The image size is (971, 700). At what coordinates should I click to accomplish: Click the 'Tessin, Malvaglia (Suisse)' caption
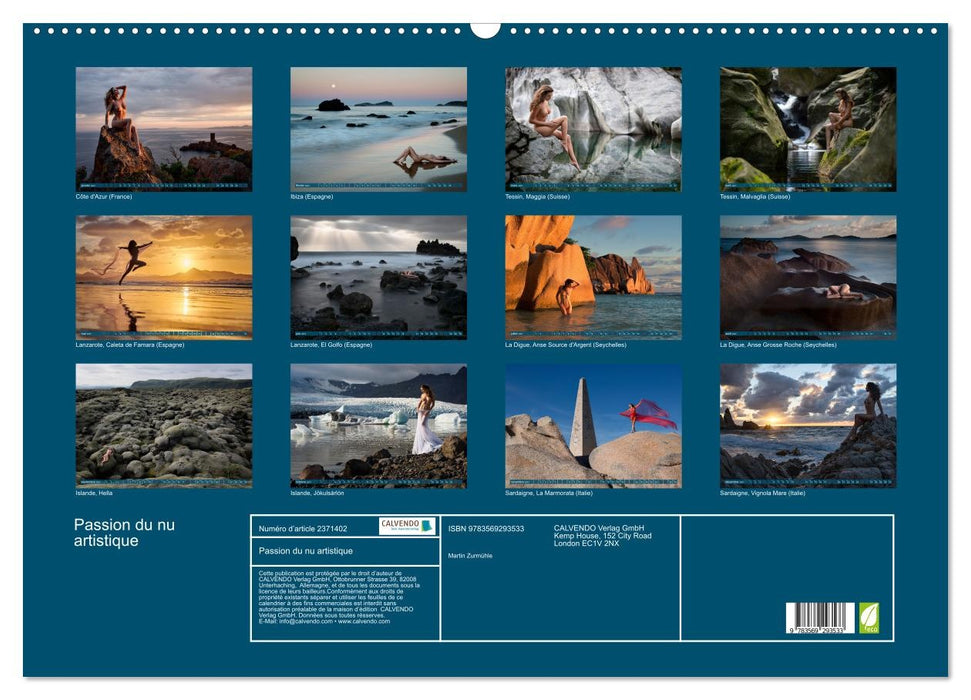pos(755,196)
